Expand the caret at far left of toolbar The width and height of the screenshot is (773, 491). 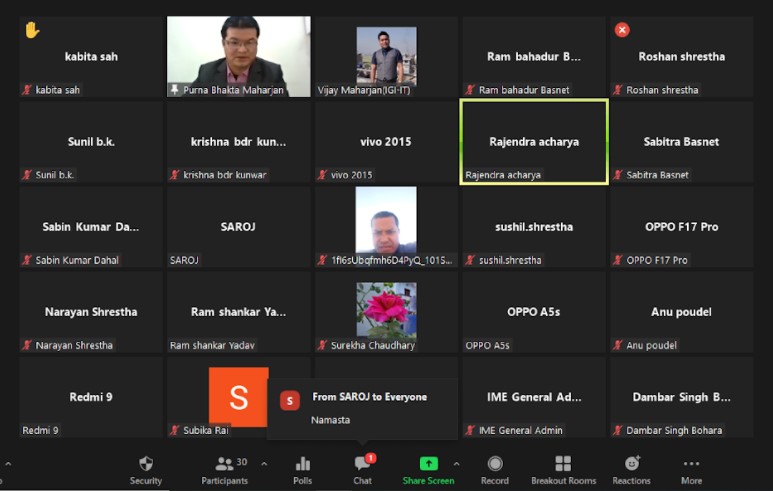pos(8,464)
